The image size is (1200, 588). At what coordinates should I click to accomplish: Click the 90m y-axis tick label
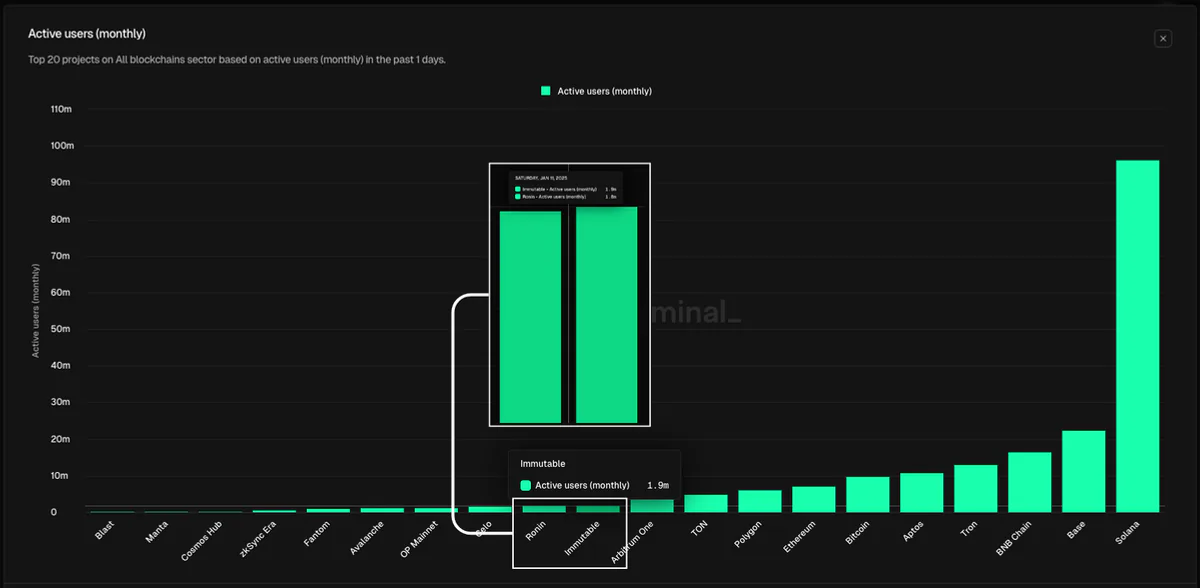coord(63,182)
